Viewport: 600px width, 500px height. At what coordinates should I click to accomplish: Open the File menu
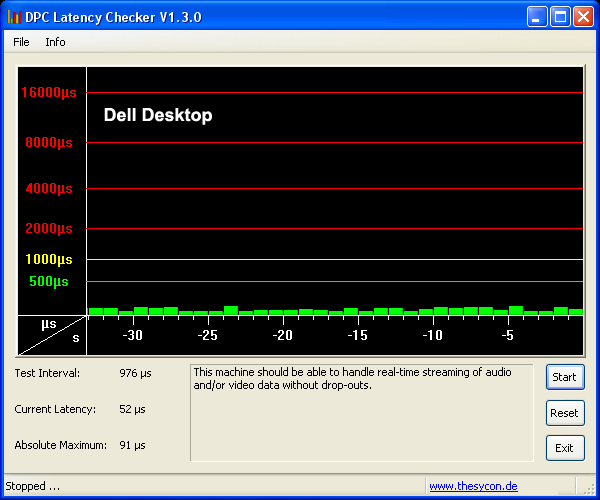coord(21,42)
